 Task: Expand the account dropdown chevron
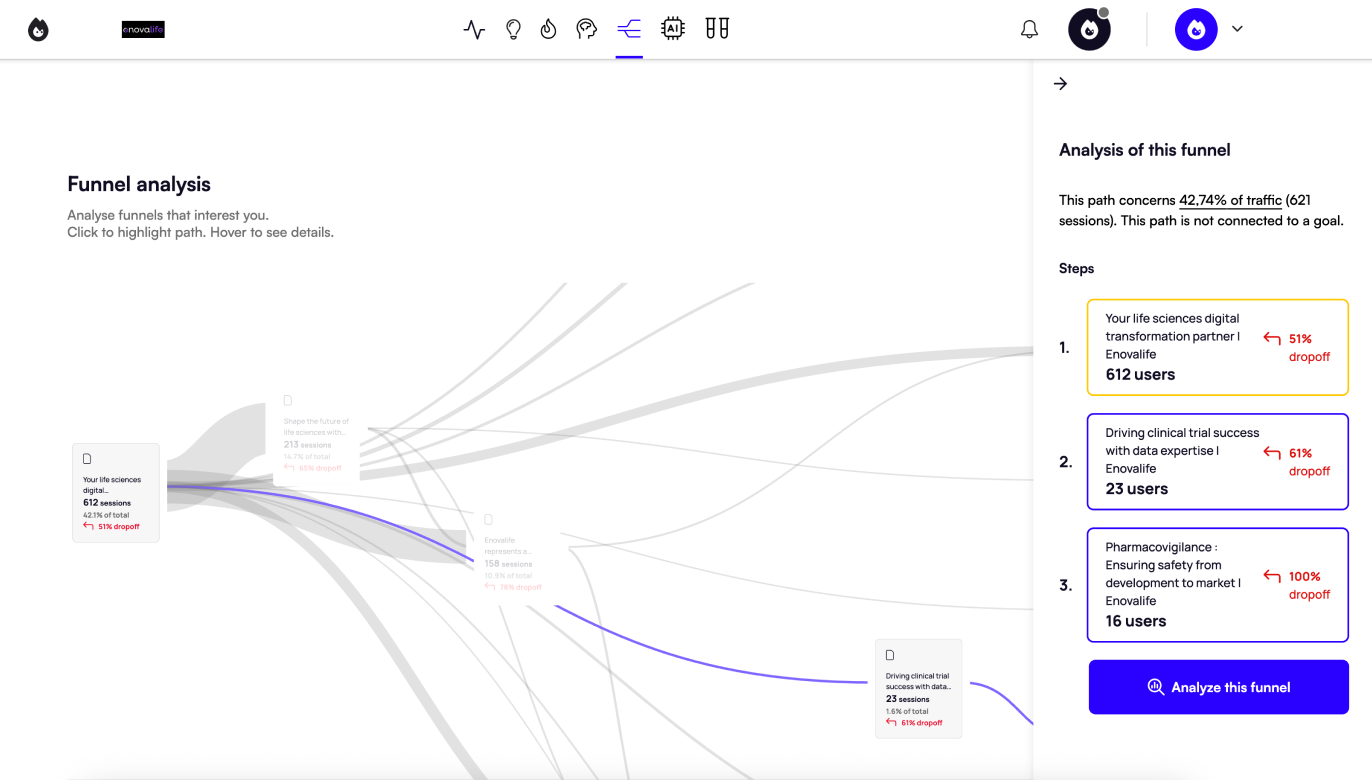point(1237,29)
